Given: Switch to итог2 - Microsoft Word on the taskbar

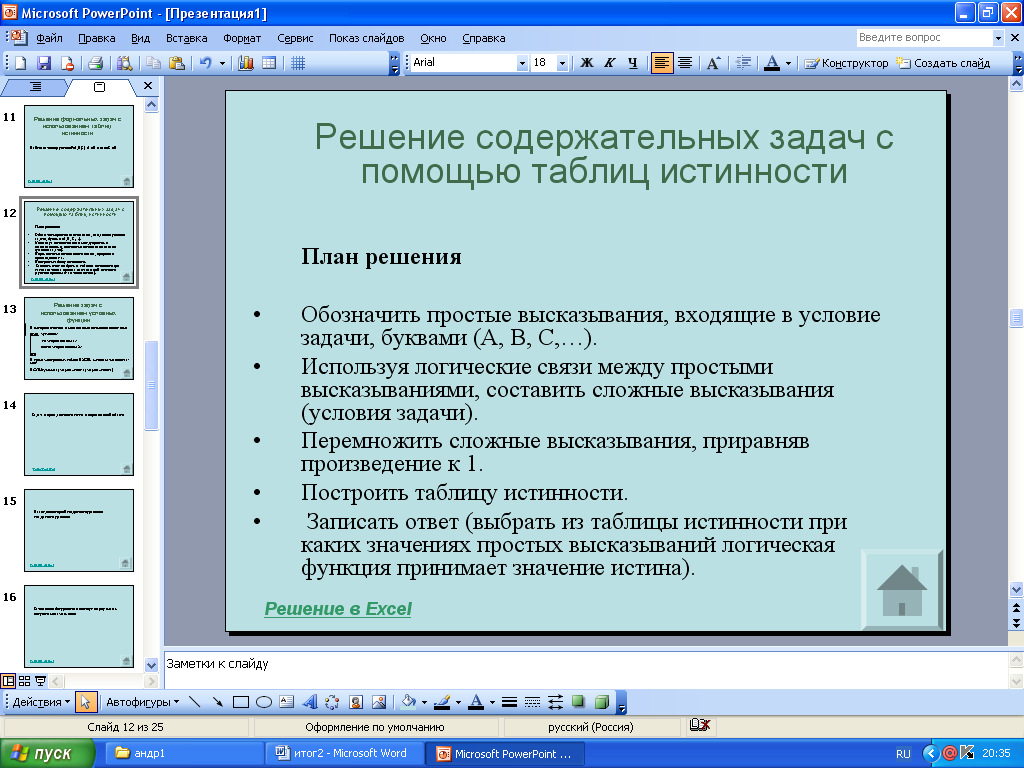Looking at the screenshot, I should click(344, 753).
